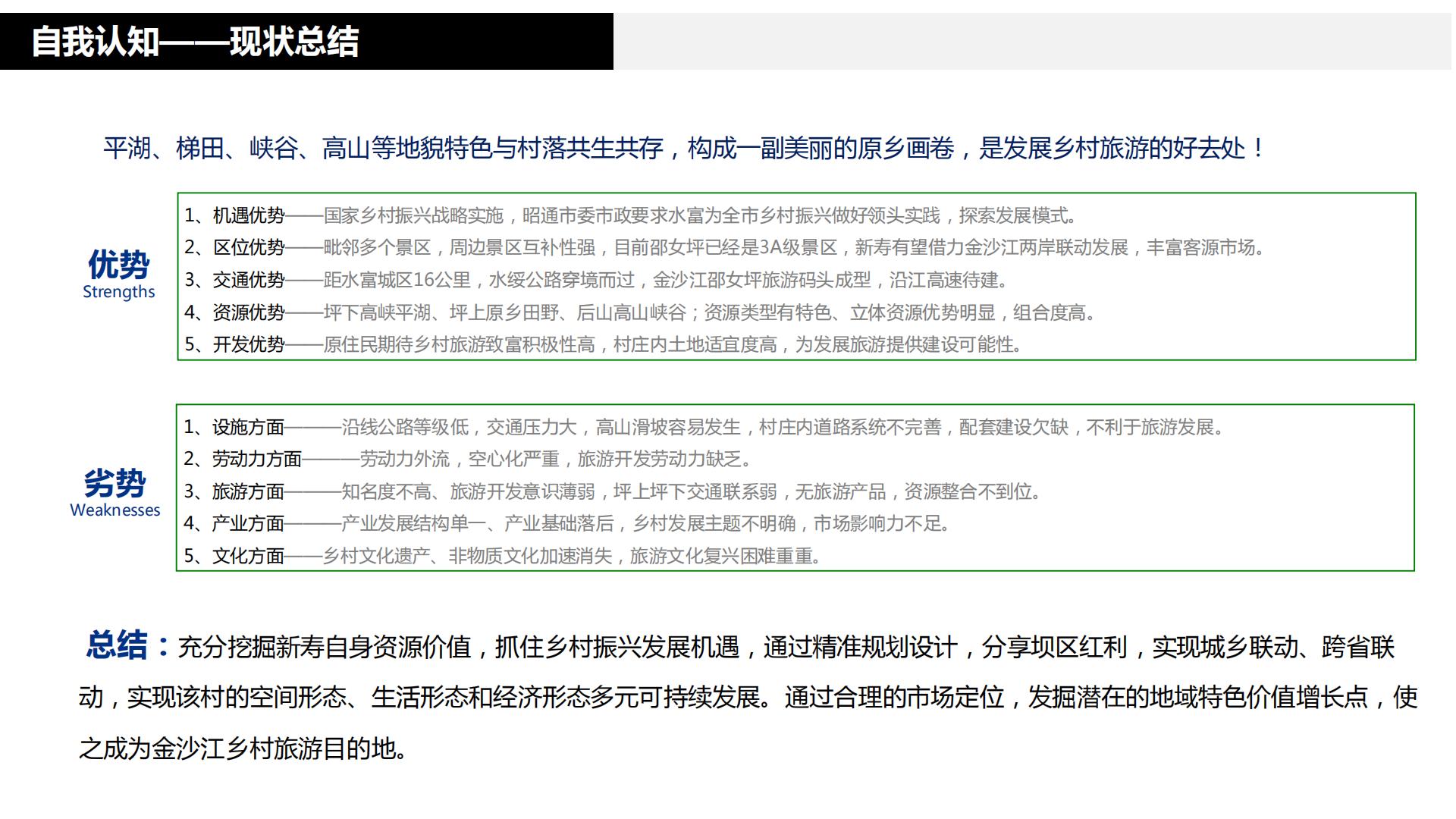The width and height of the screenshot is (1456, 819).
Task: Click the 旅游方面 weakness entry
Action: pyautogui.click(x=531, y=491)
